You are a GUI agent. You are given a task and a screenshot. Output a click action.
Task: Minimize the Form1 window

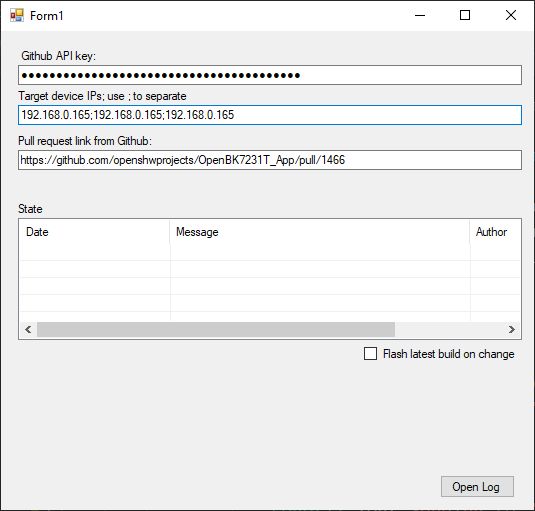pyautogui.click(x=420, y=15)
